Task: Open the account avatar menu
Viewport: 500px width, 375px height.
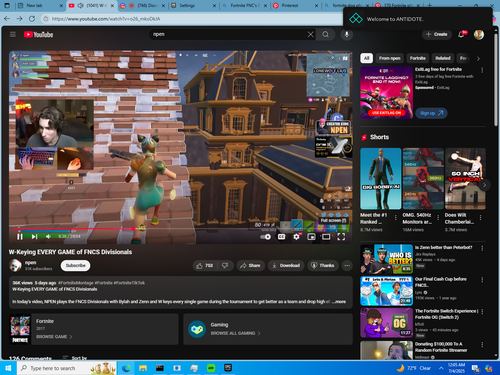Action: [479, 34]
